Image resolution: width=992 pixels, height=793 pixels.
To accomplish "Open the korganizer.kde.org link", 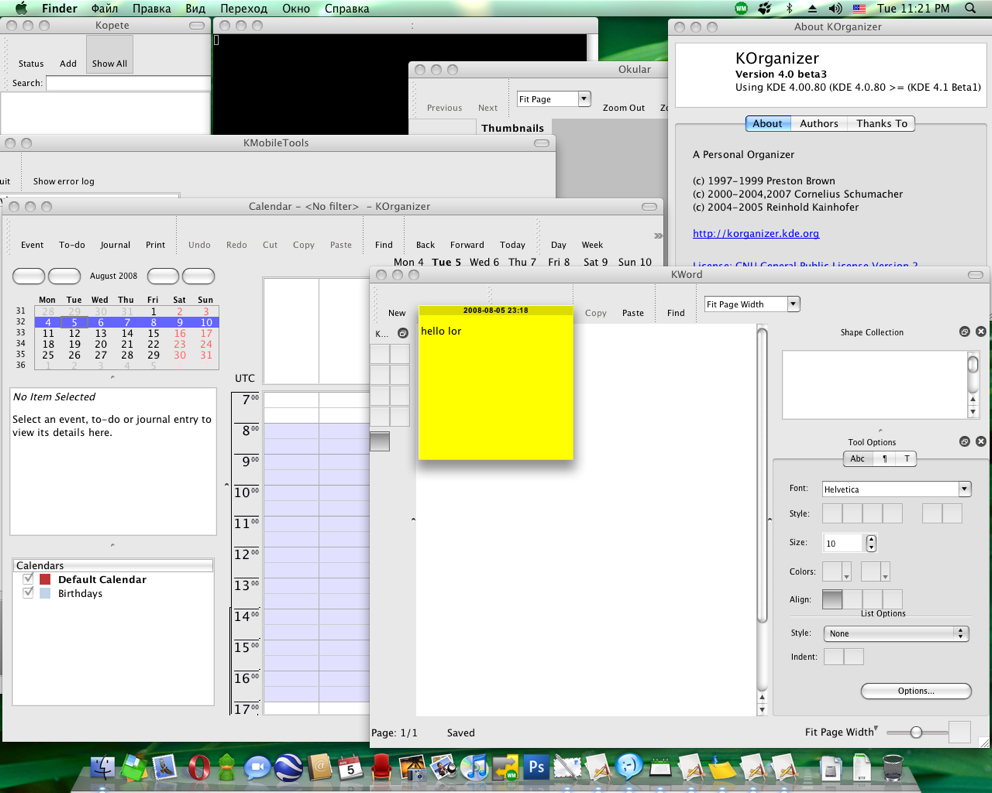I will click(755, 233).
